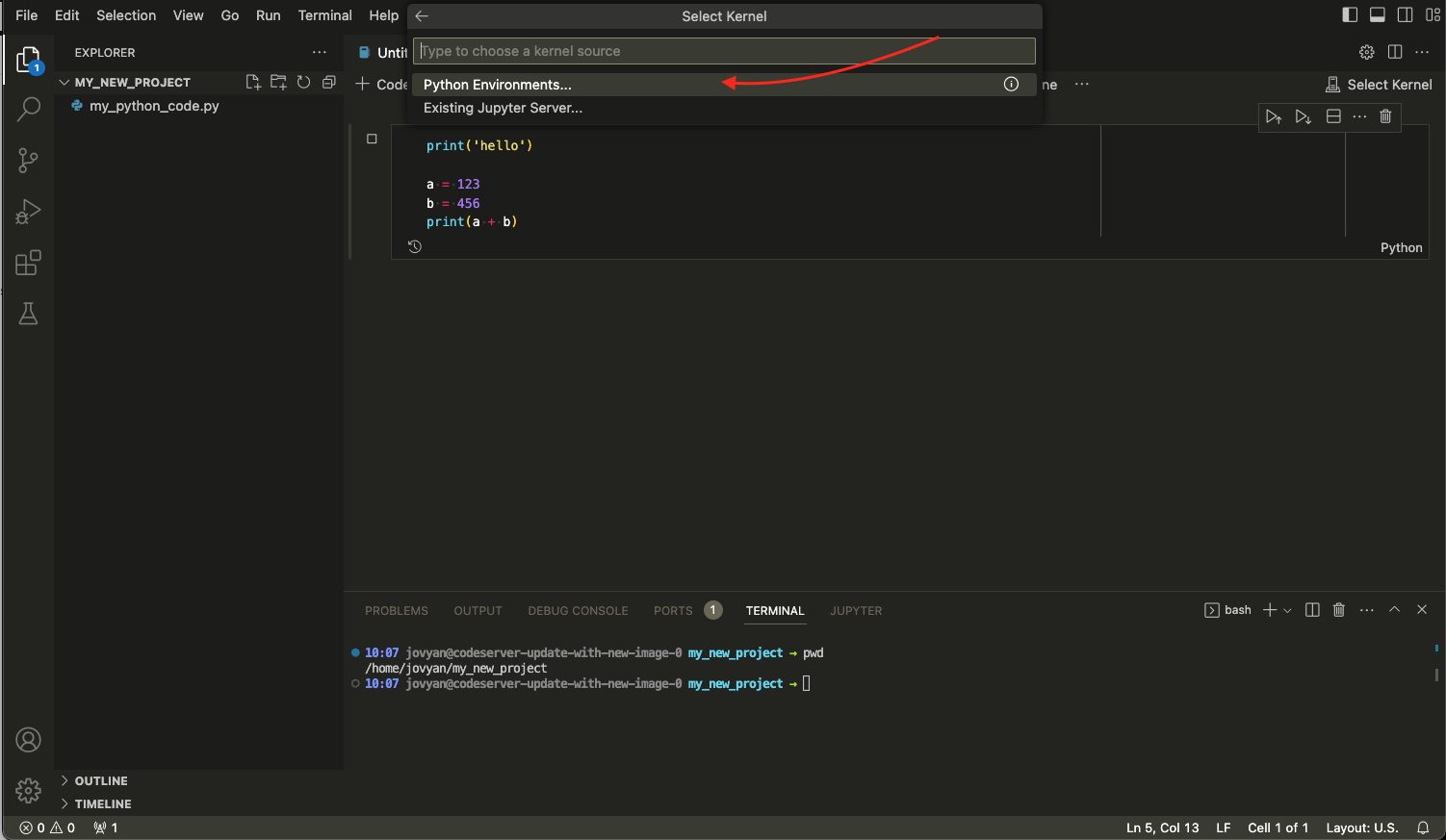The height and width of the screenshot is (840, 1446).
Task: Open my_python_code.py in Explorer
Action: tap(154, 106)
